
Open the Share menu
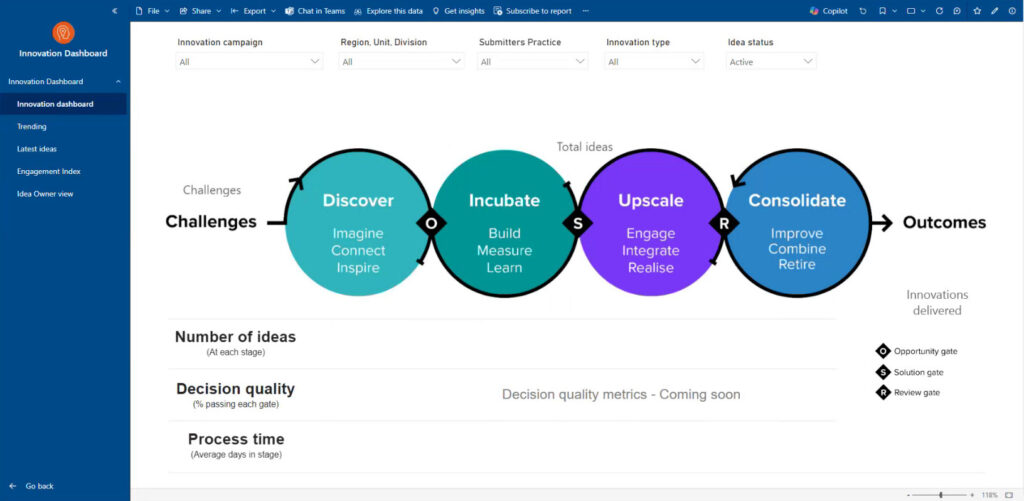(200, 11)
